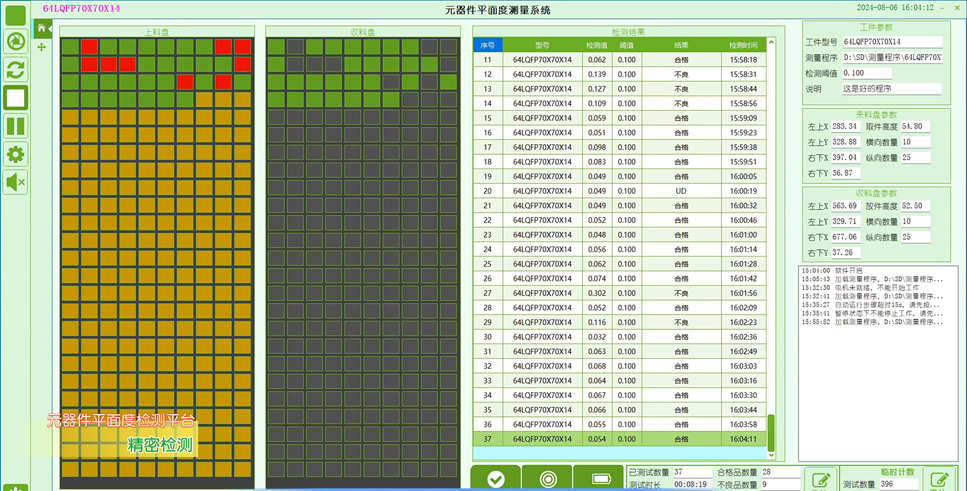Select row 20 with UD result
The image size is (967, 491).
pos(620,190)
